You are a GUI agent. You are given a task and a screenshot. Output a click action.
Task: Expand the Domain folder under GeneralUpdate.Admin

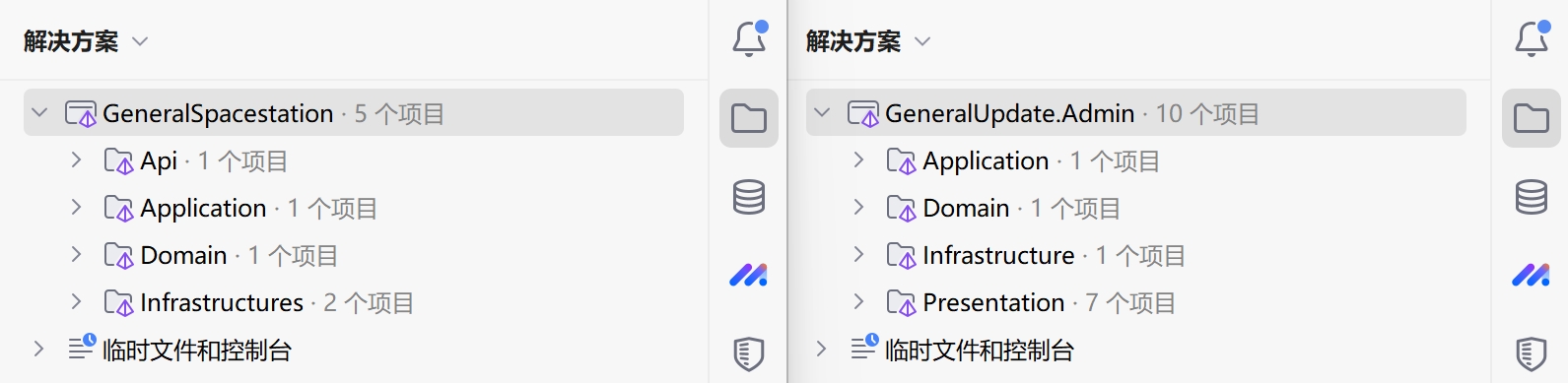pyautogui.click(x=858, y=207)
